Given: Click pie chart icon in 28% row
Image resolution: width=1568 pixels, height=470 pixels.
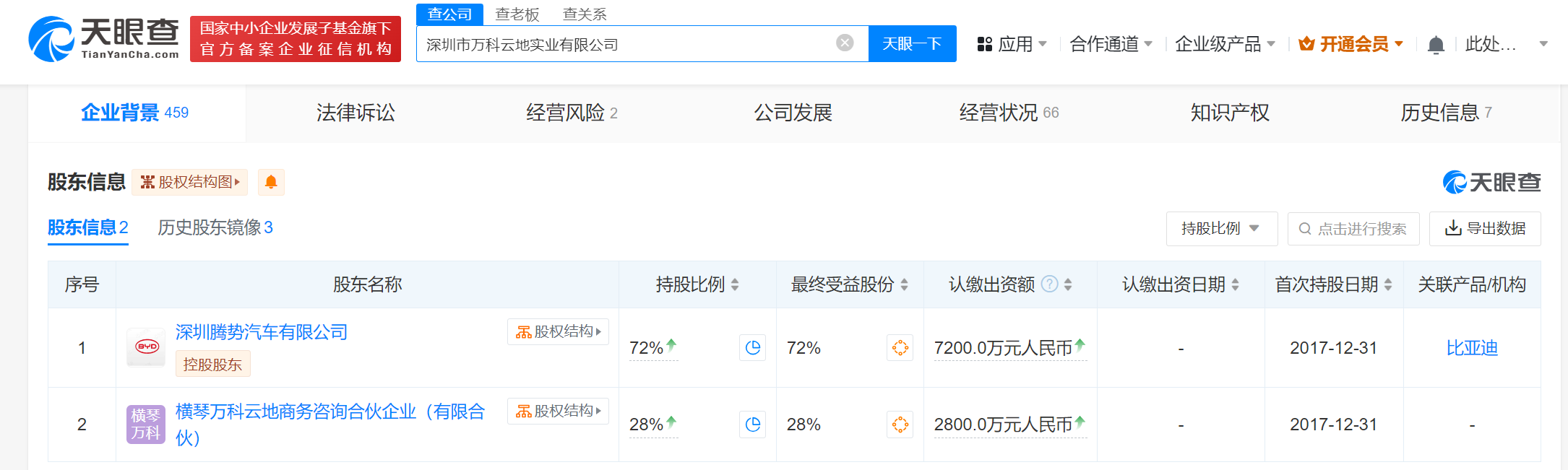Looking at the screenshot, I should click(x=753, y=424).
